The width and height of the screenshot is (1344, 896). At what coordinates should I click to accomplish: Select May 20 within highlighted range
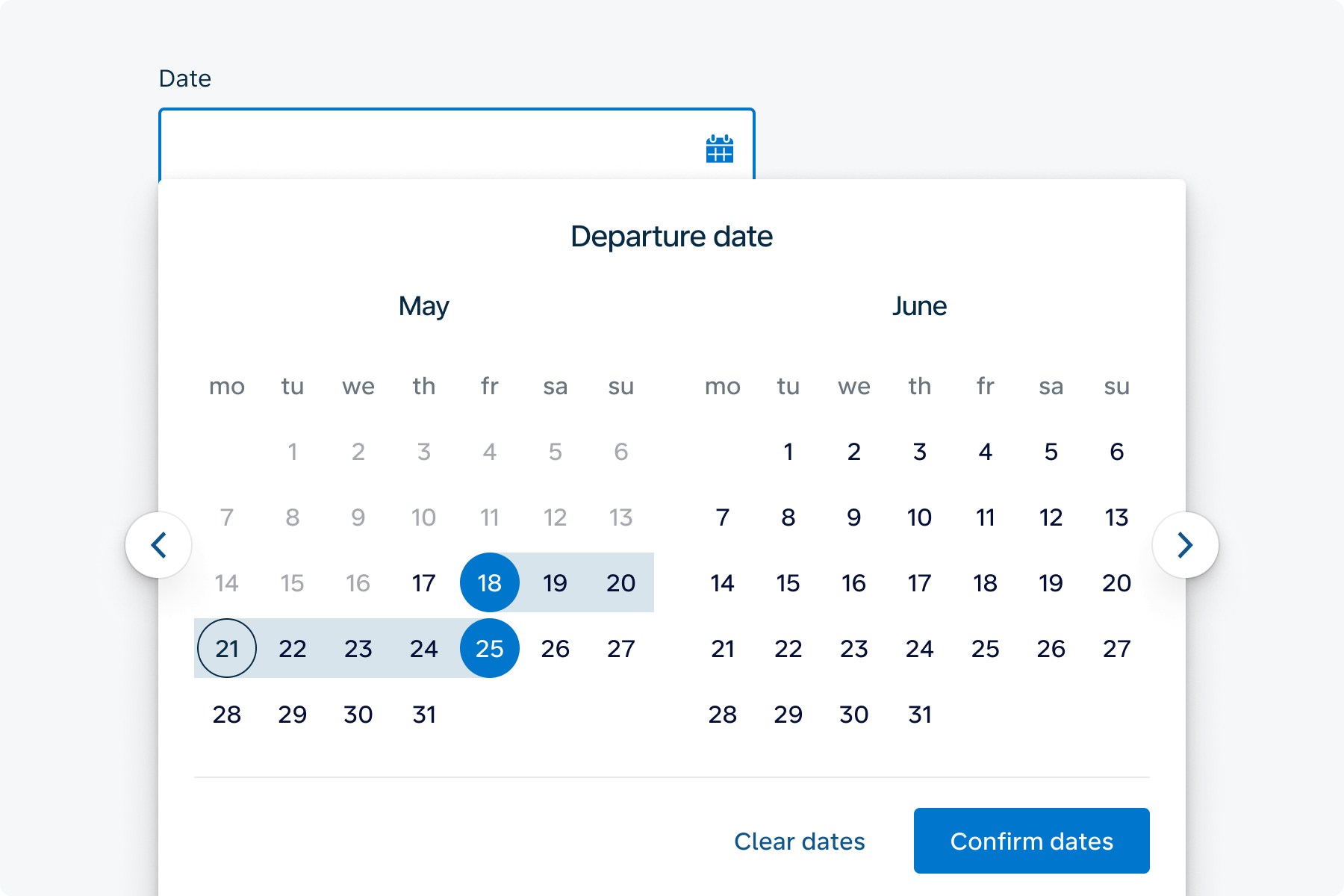tap(621, 582)
